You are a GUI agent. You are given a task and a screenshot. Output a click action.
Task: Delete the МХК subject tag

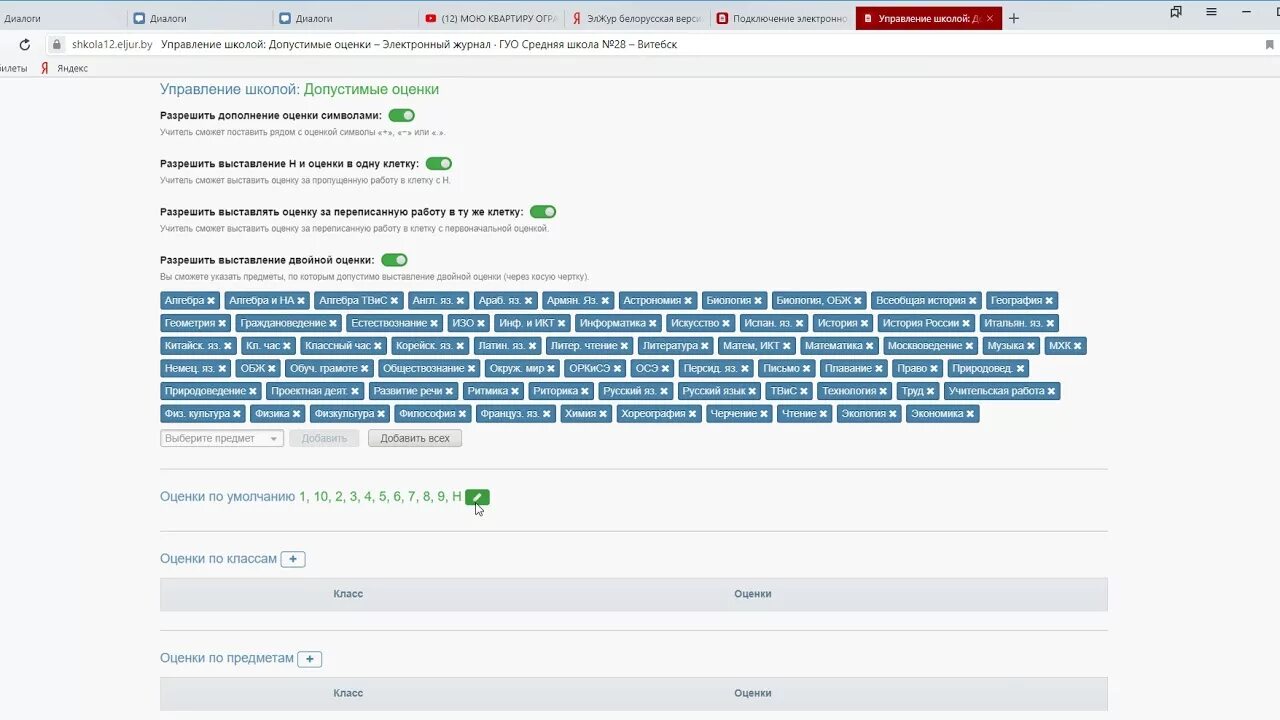point(1077,346)
